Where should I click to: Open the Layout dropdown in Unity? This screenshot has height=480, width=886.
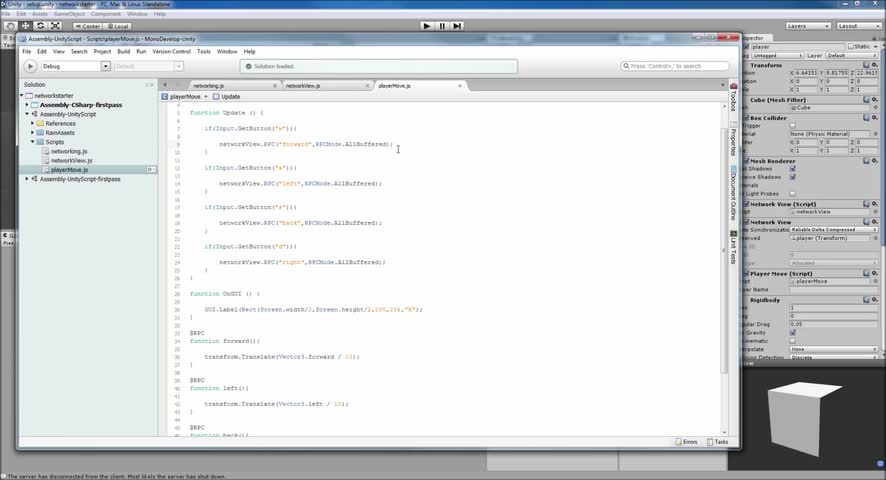tap(858, 26)
